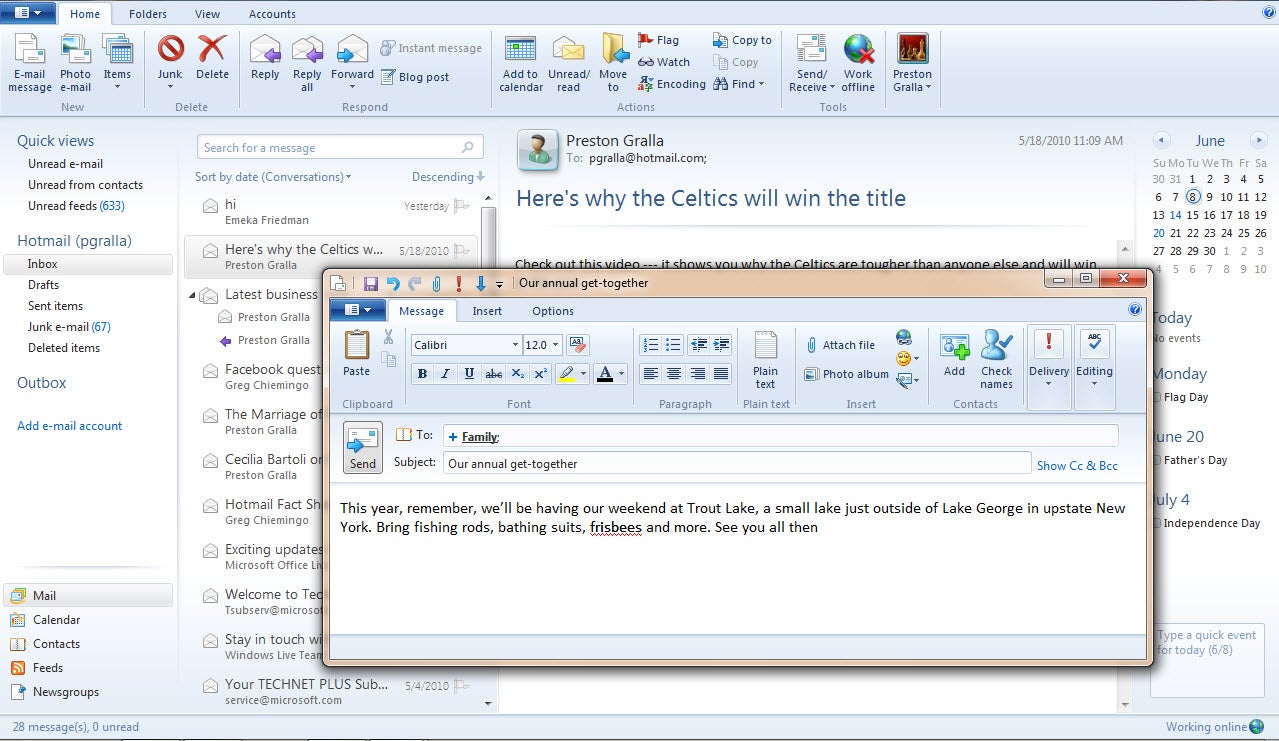
Task: Click Show Cc & Bcc link
Action: (x=1077, y=466)
